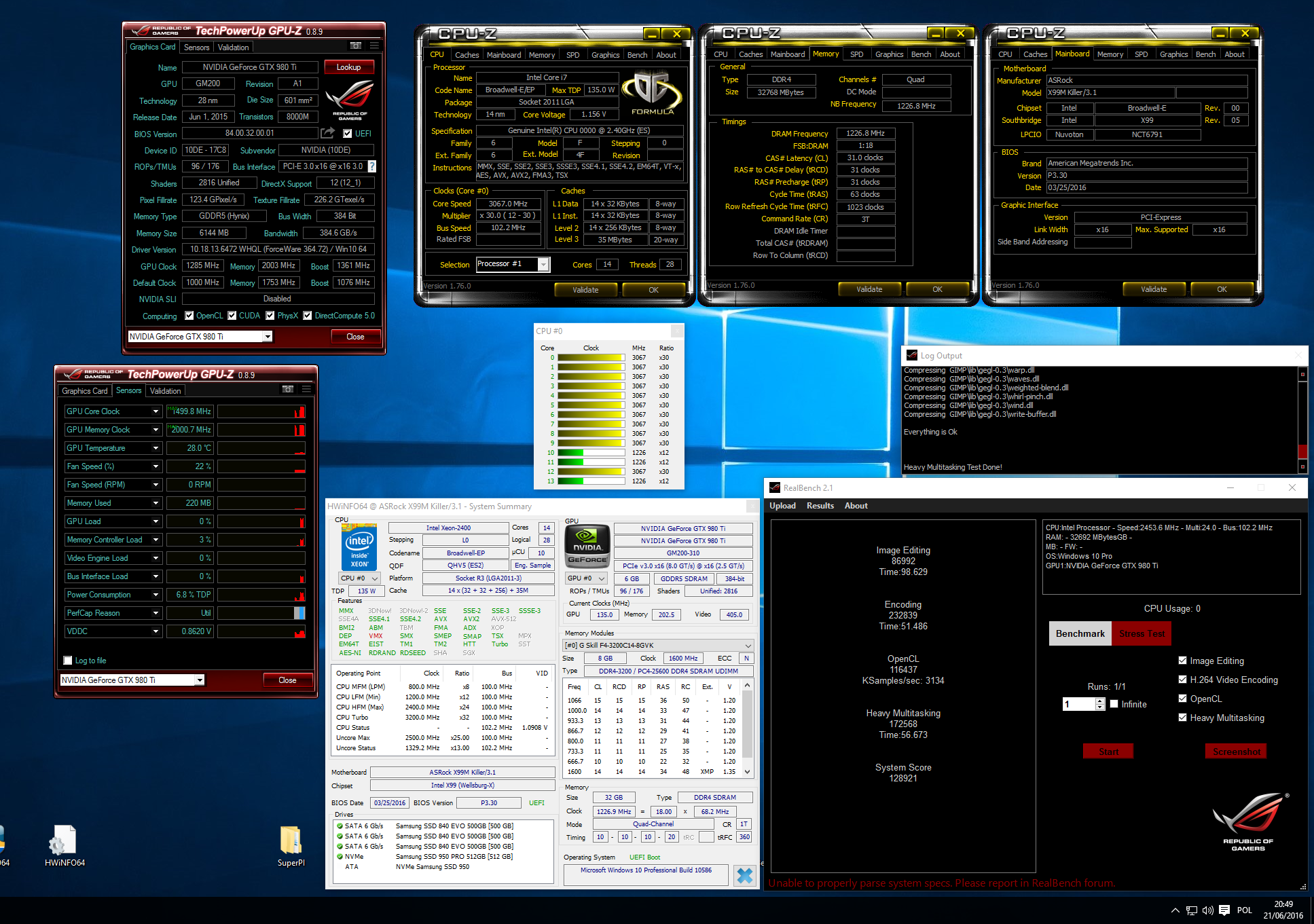Select the Stress Test button in RealBench

coord(1142,633)
